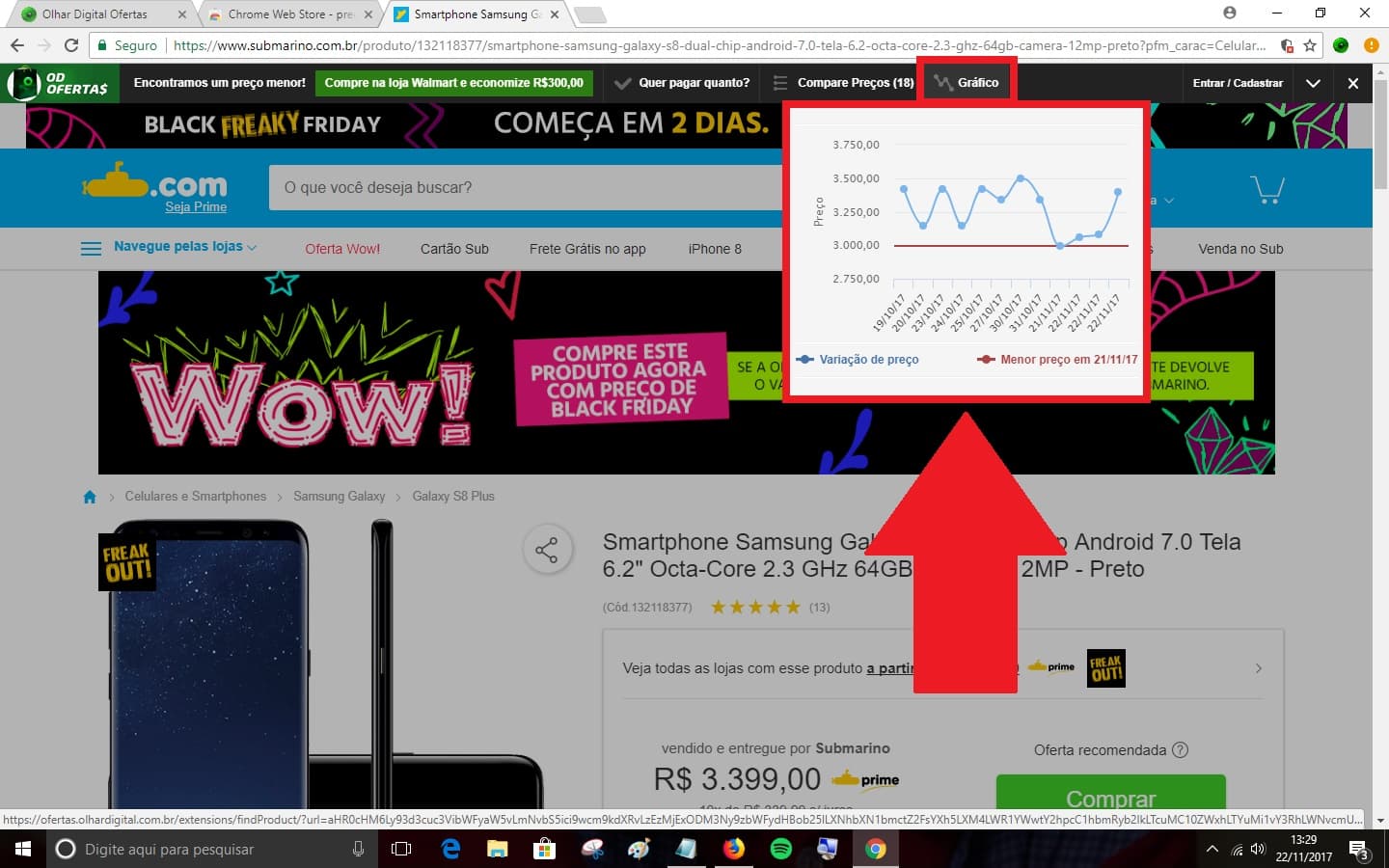Viewport: 1389px width, 868px height.
Task: Go back in browser history
Action: point(17,45)
